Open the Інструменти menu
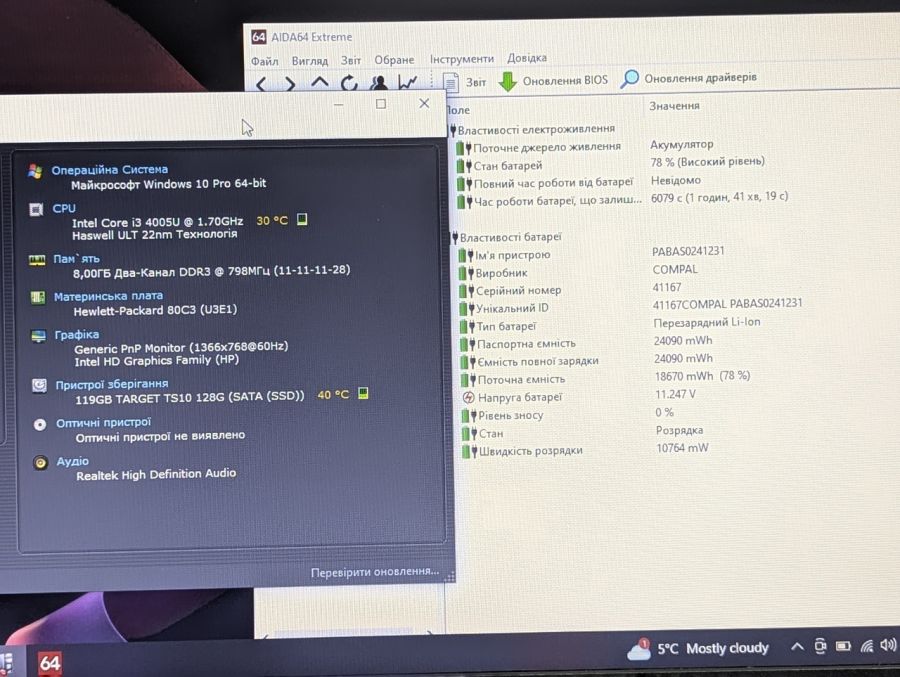The image size is (900, 677). 462,59
